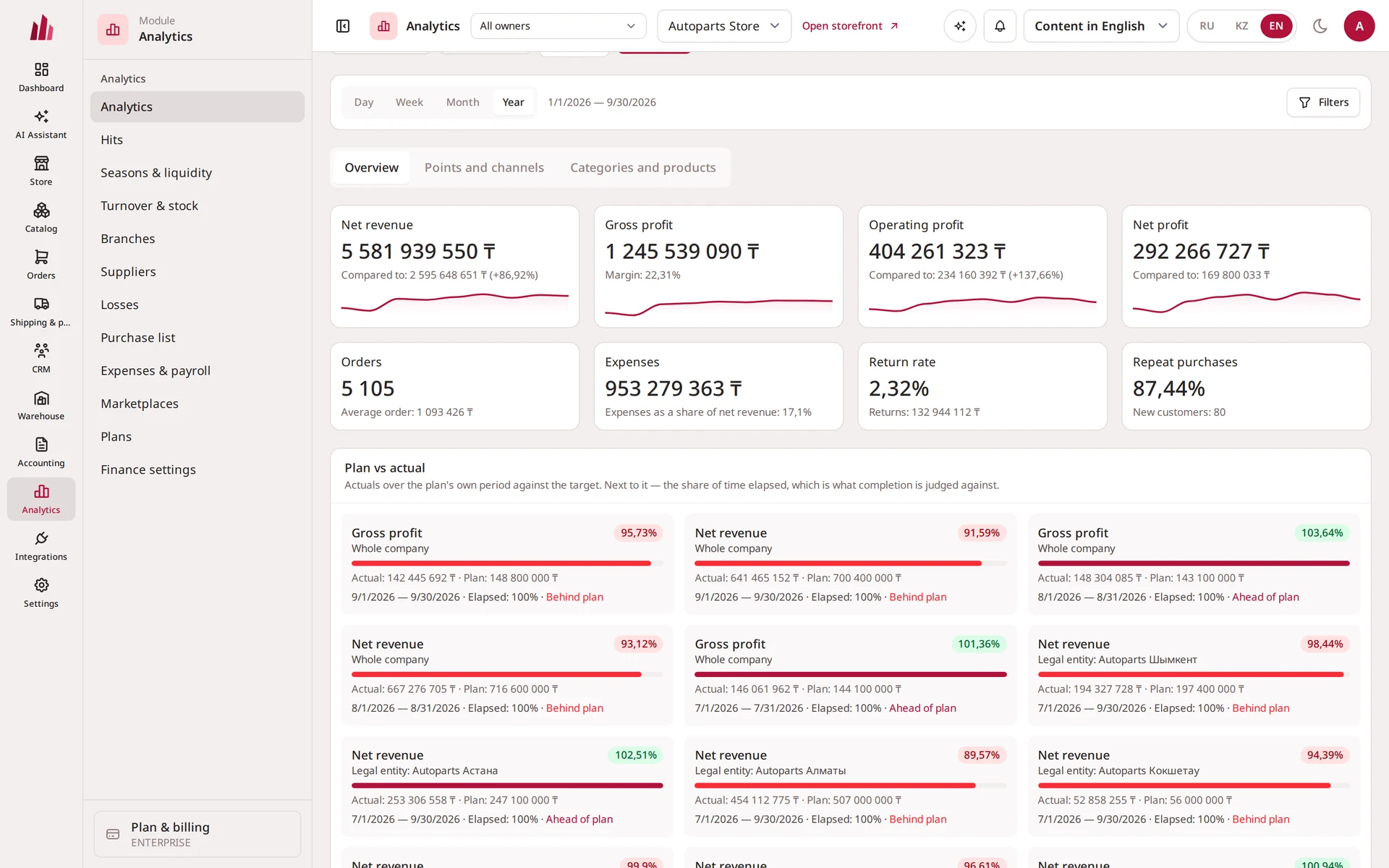Open Plan & billing Enterprise button
The height and width of the screenshot is (868, 1389).
pyautogui.click(x=197, y=834)
